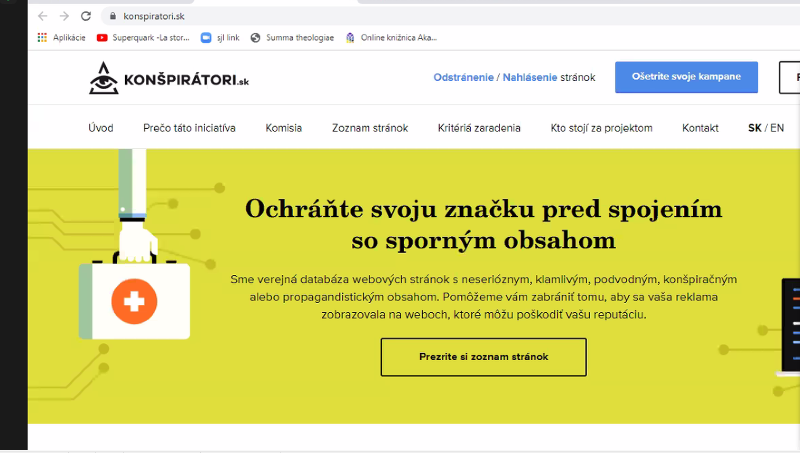Open Kto stojí za projektom
This screenshot has height=453, width=800.
[602, 128]
